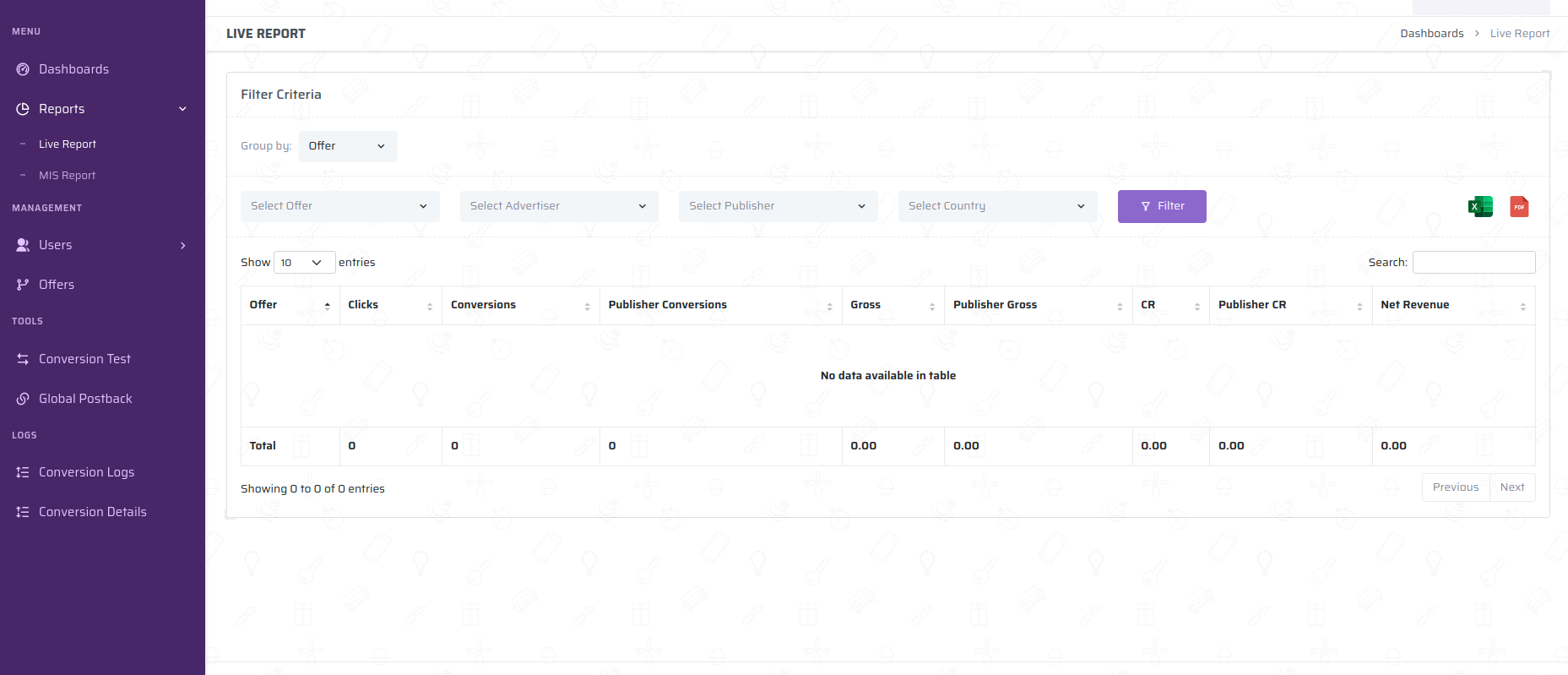Click the Global Postback link icon
The height and width of the screenshot is (675, 1568).
pos(23,399)
